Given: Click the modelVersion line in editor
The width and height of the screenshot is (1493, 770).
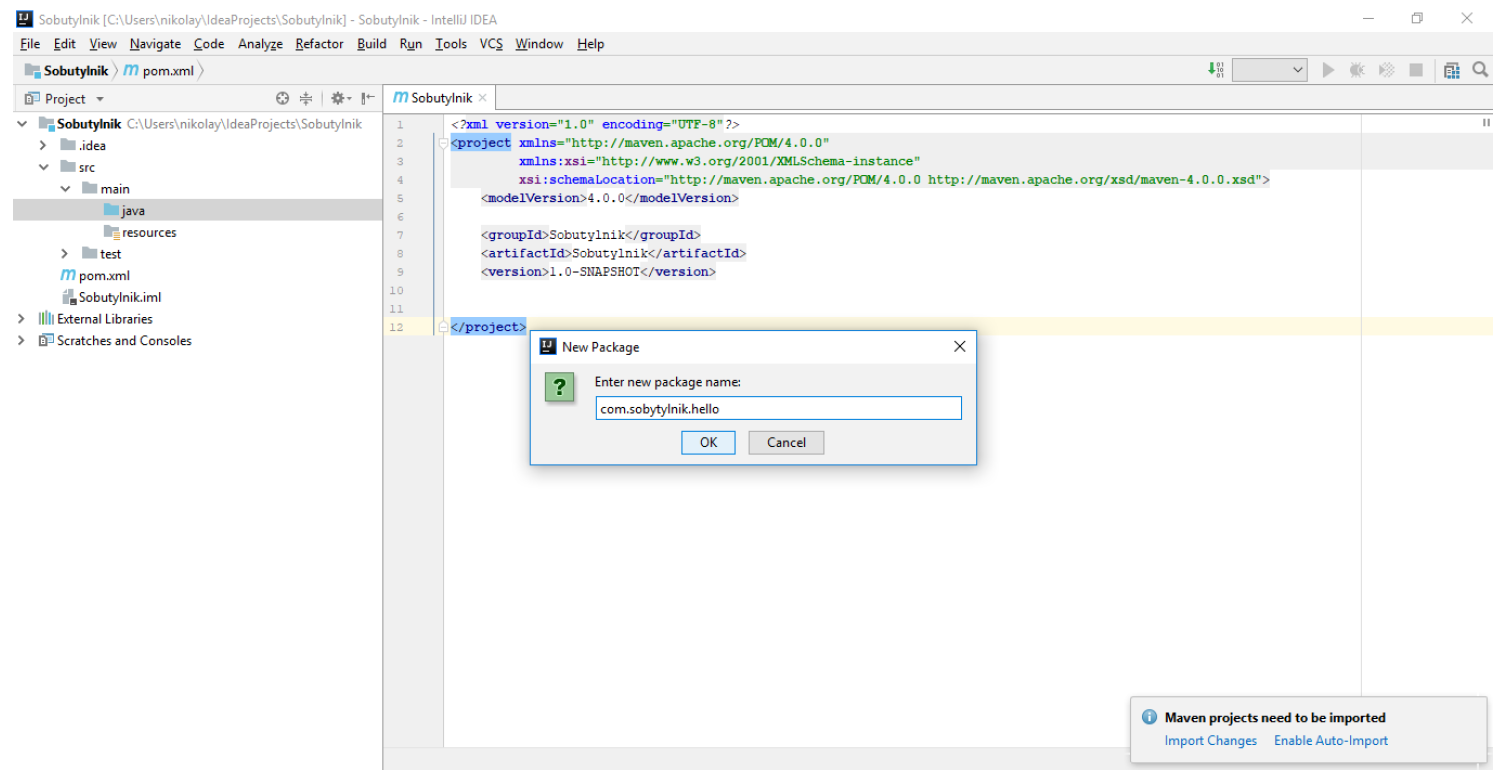Looking at the screenshot, I should tap(609, 198).
